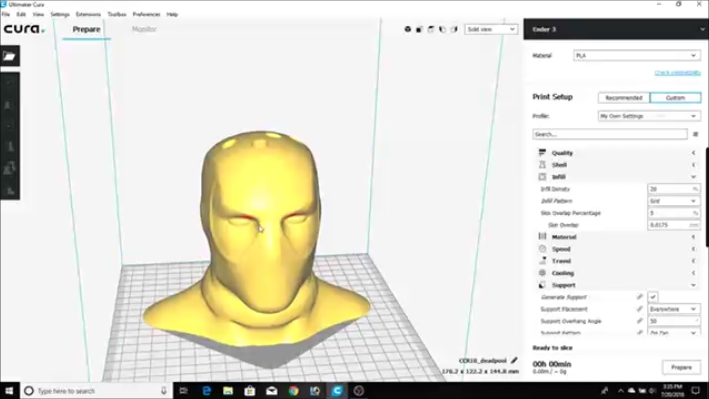
Task: Reset camera with the 3D view icon
Action: (407, 29)
